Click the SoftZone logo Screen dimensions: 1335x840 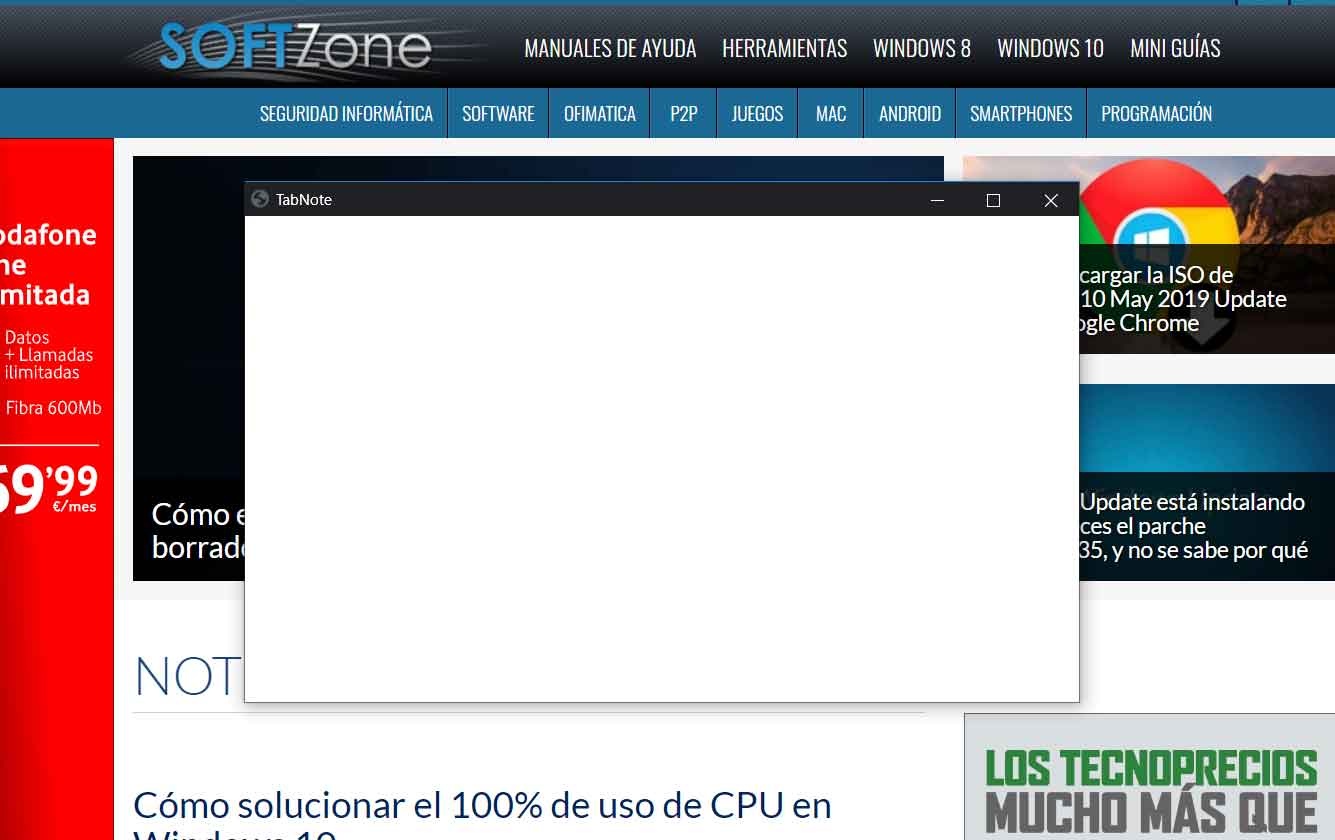296,46
